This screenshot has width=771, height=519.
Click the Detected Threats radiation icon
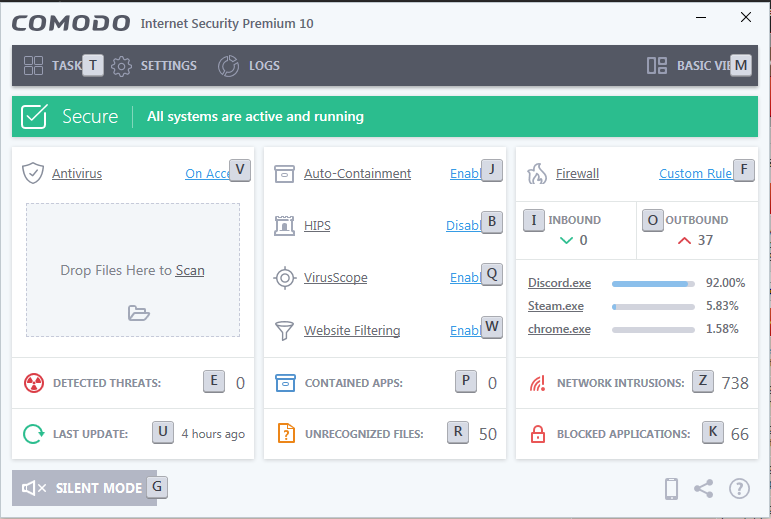click(33, 383)
